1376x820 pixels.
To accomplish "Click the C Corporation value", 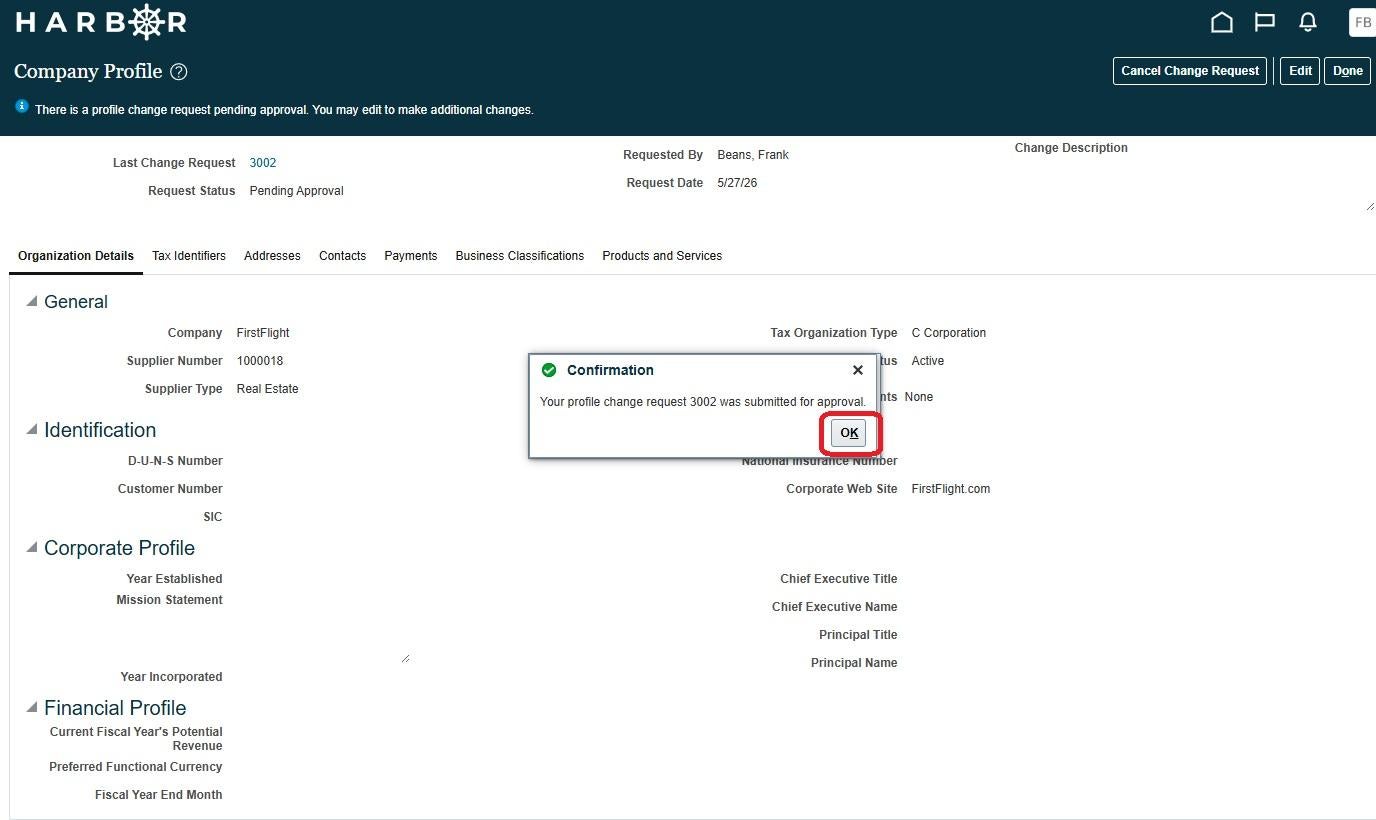I will point(949,333).
